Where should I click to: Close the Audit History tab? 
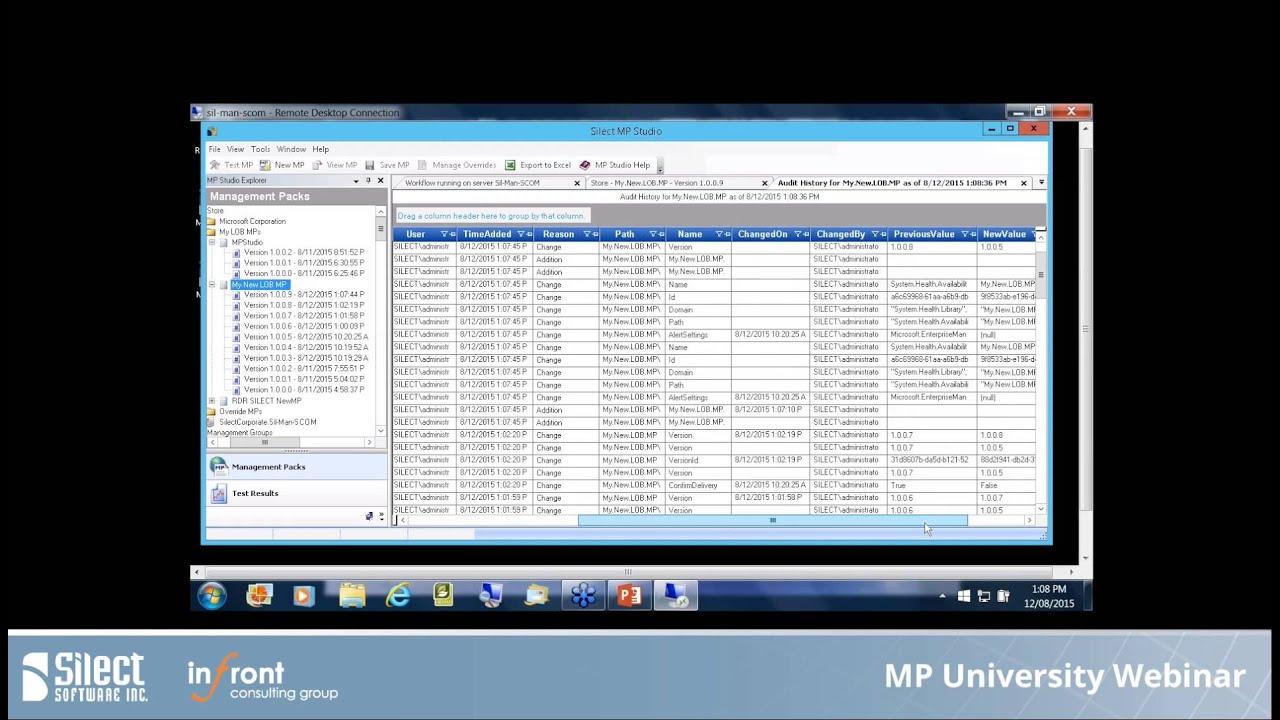[x=1024, y=183]
